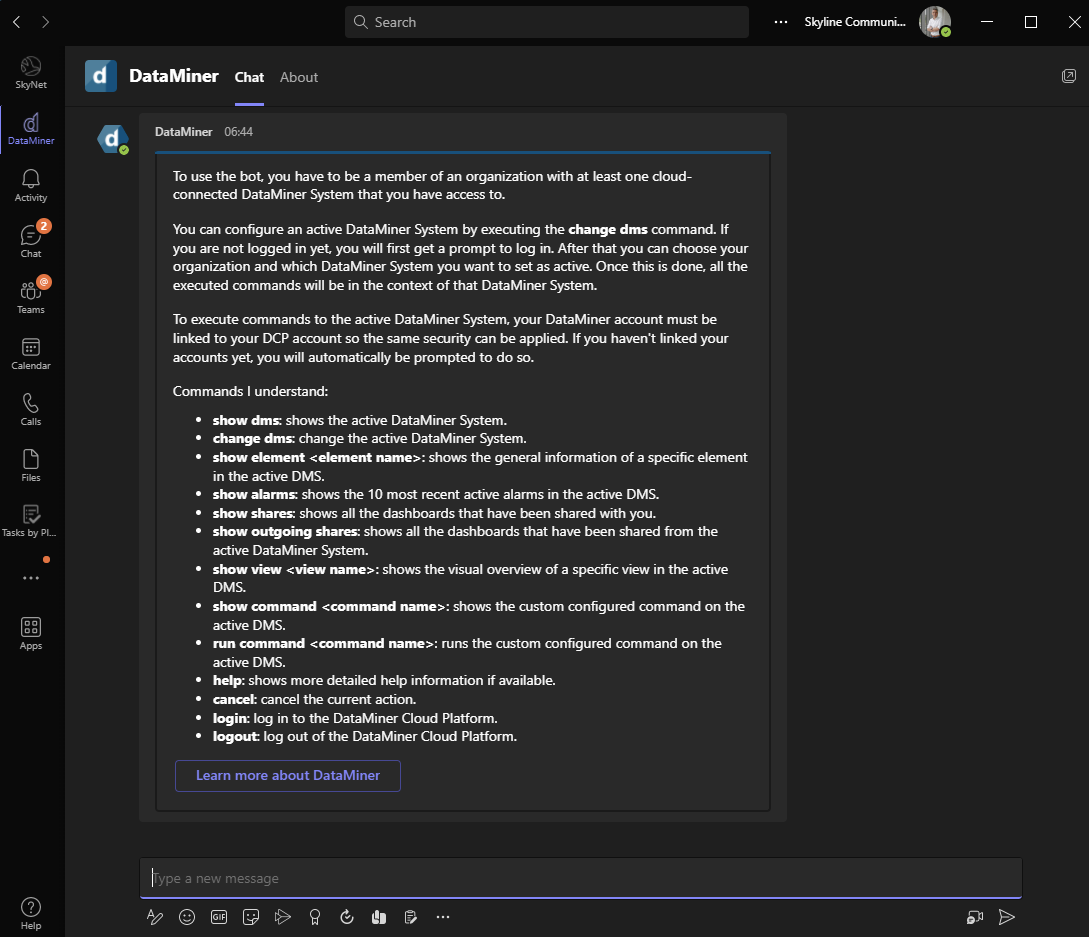This screenshot has height=937, width=1089.
Task: Click the 'show outgoing shares' command text
Action: [x=285, y=532]
